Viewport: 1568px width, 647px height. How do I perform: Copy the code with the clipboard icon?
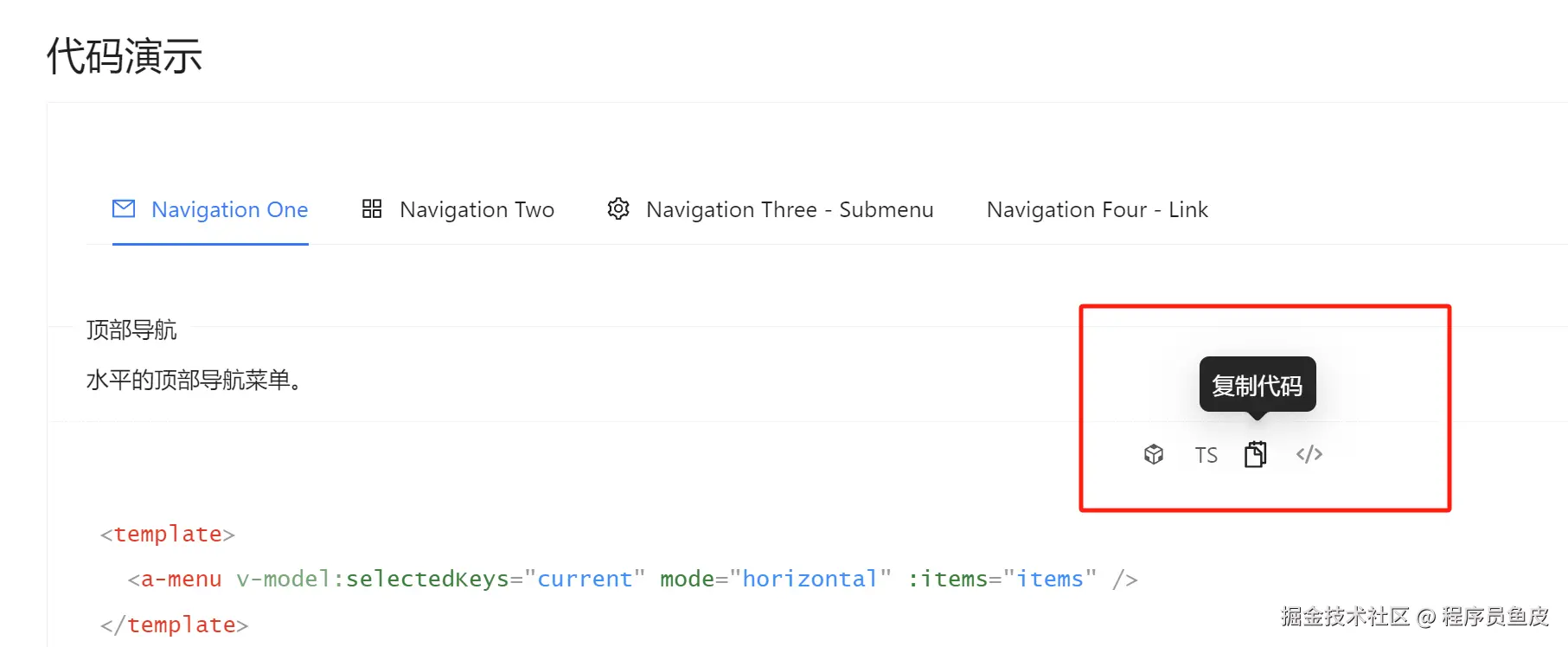[x=1256, y=454]
